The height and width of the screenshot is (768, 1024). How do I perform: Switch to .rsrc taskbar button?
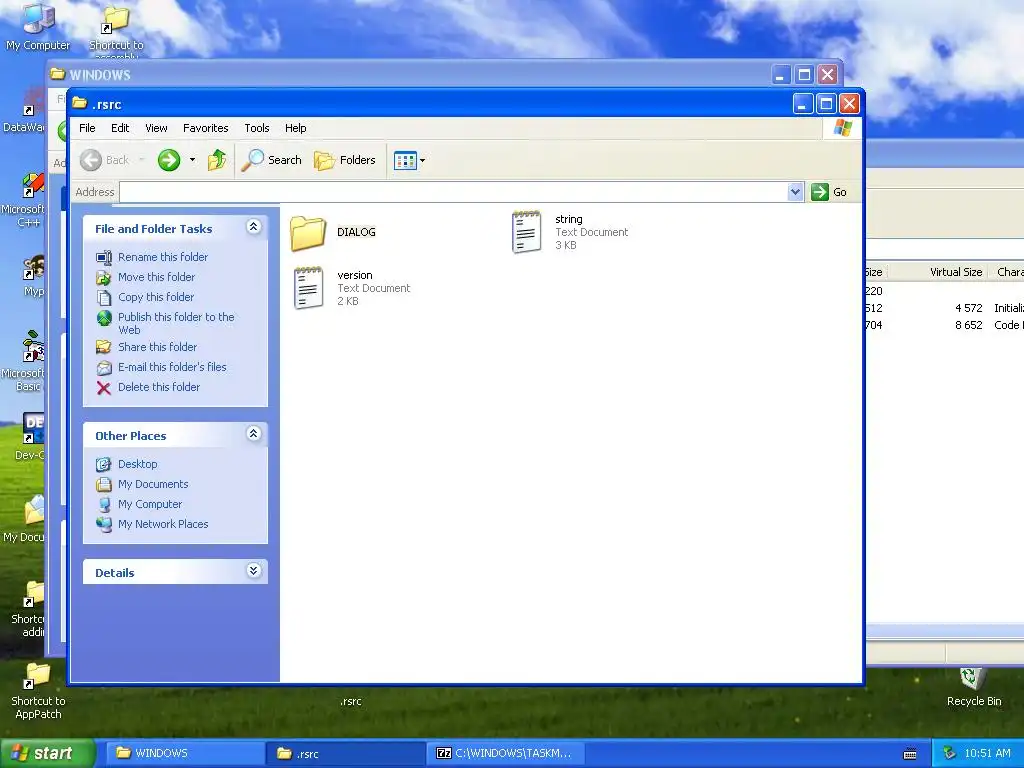click(346, 754)
